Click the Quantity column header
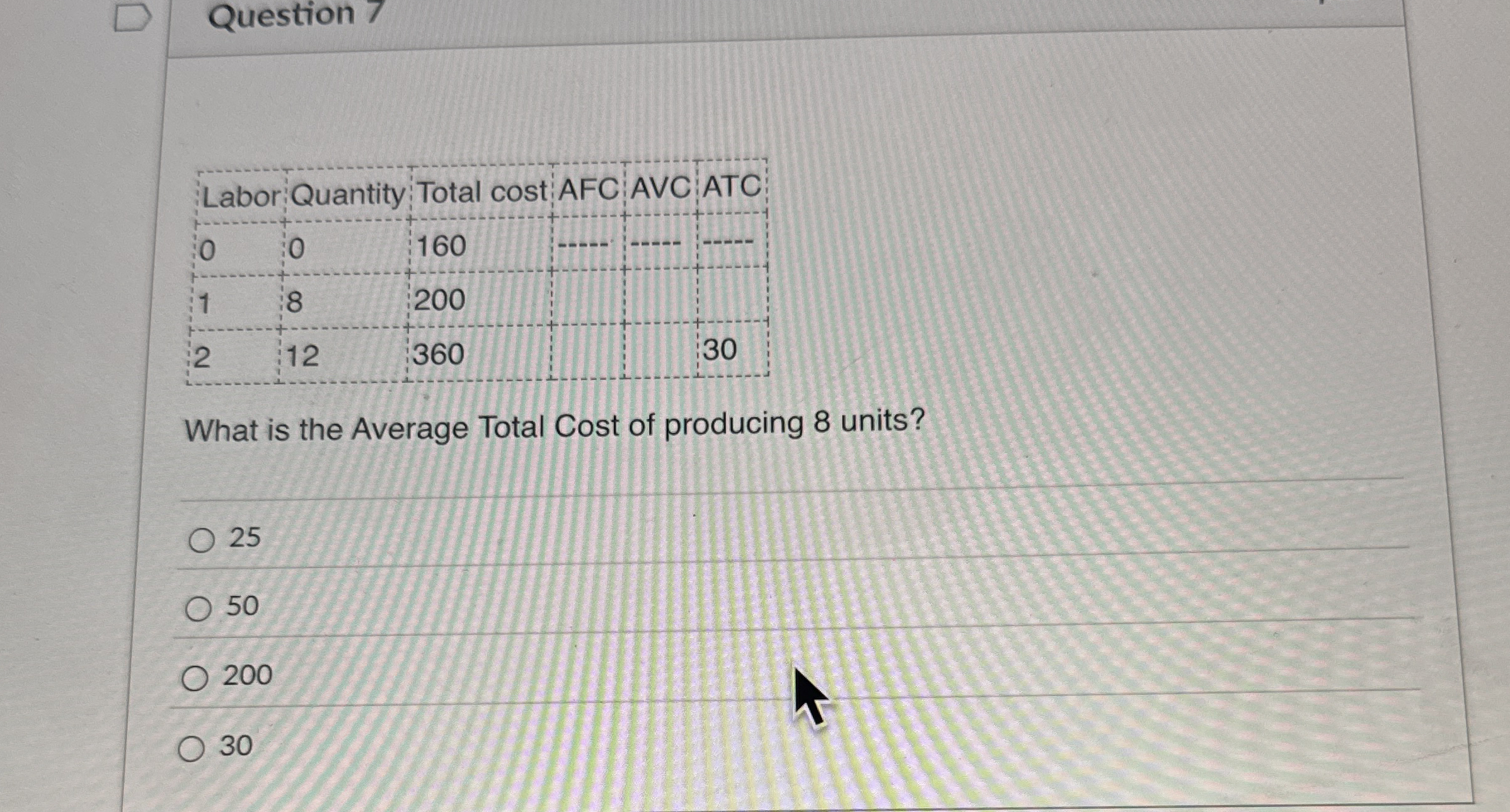Viewport: 1510px width, 812px height. (x=347, y=193)
